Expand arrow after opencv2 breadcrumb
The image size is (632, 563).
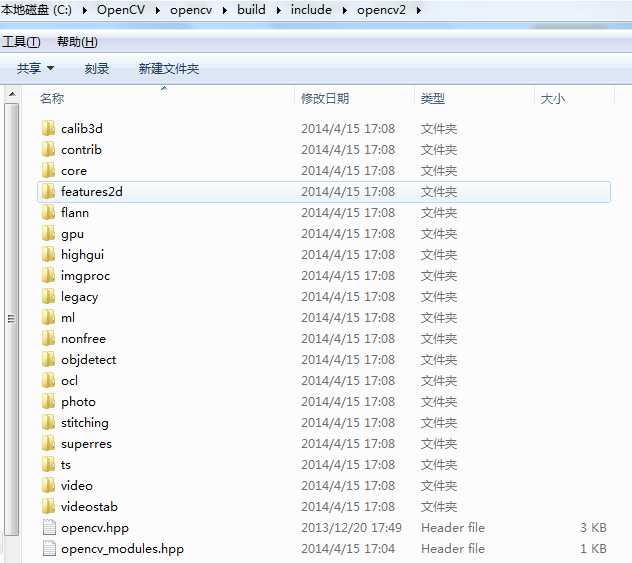coord(419,10)
